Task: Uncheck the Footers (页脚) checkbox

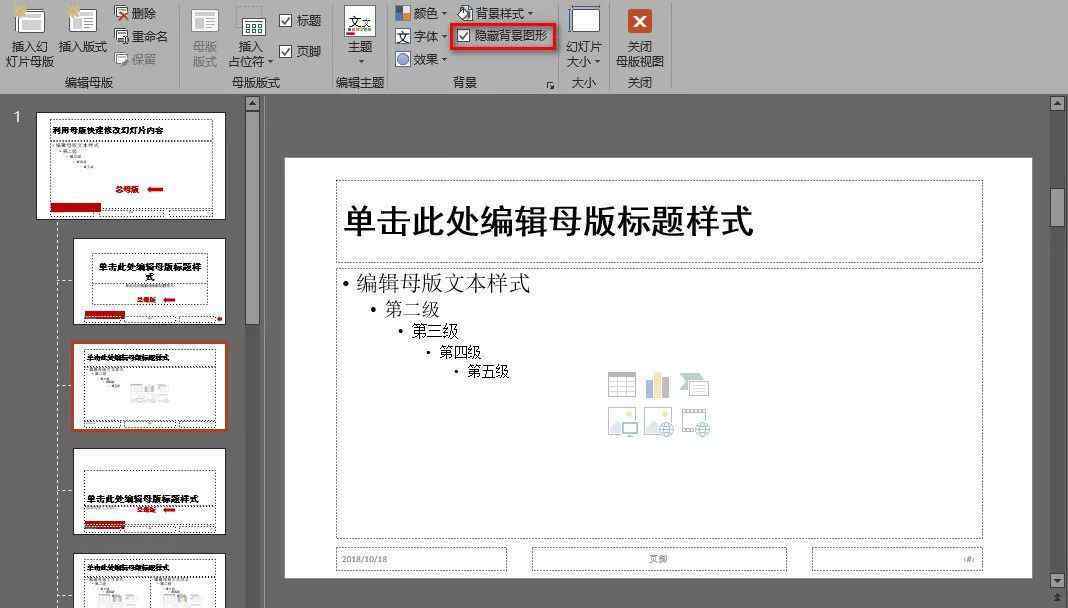Action: [286, 51]
